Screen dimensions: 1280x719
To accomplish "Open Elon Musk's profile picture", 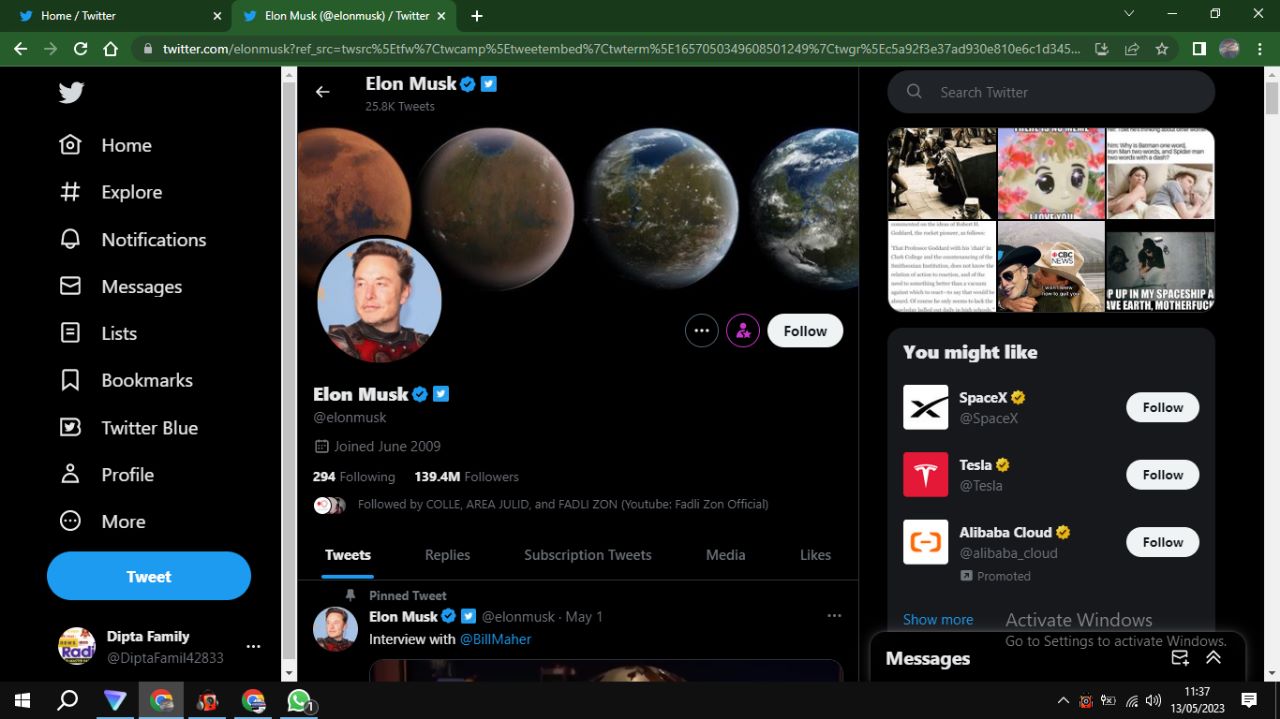I will pos(379,300).
